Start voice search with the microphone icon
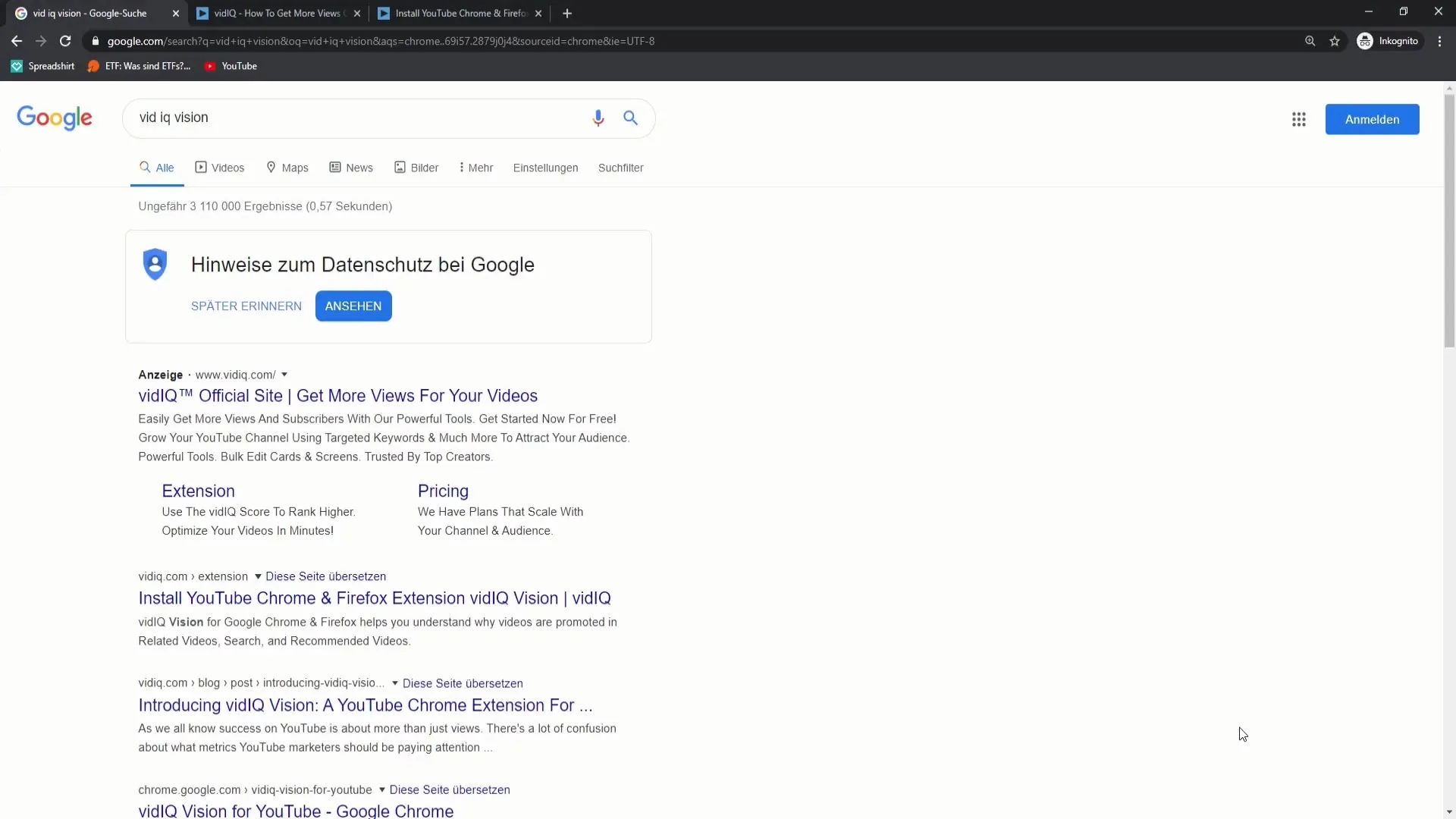Screen dimensions: 1456x819 (x=598, y=118)
